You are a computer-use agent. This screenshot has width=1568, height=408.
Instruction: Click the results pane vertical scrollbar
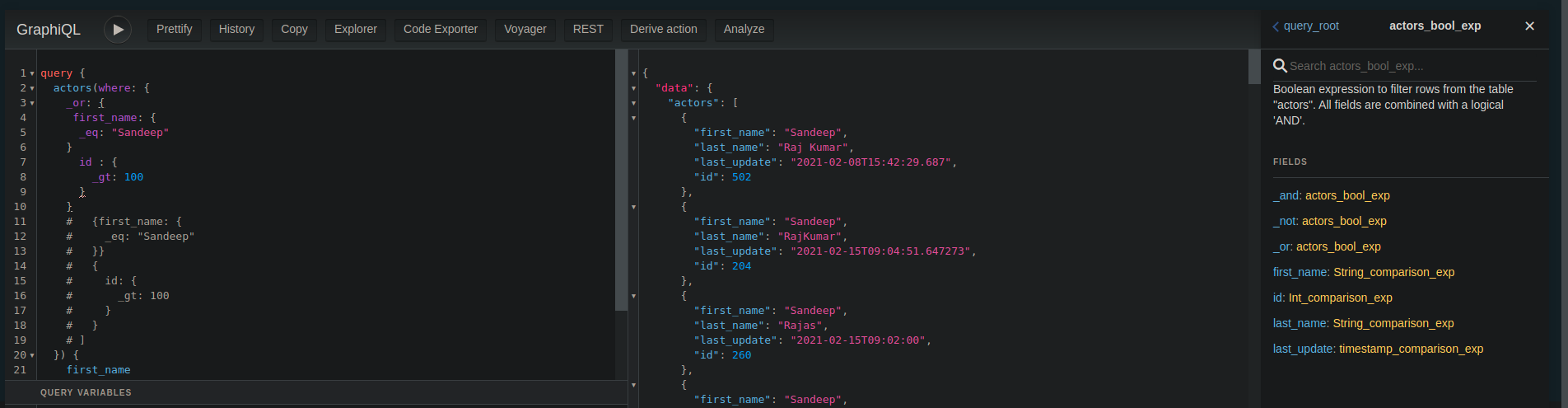coord(1254,67)
